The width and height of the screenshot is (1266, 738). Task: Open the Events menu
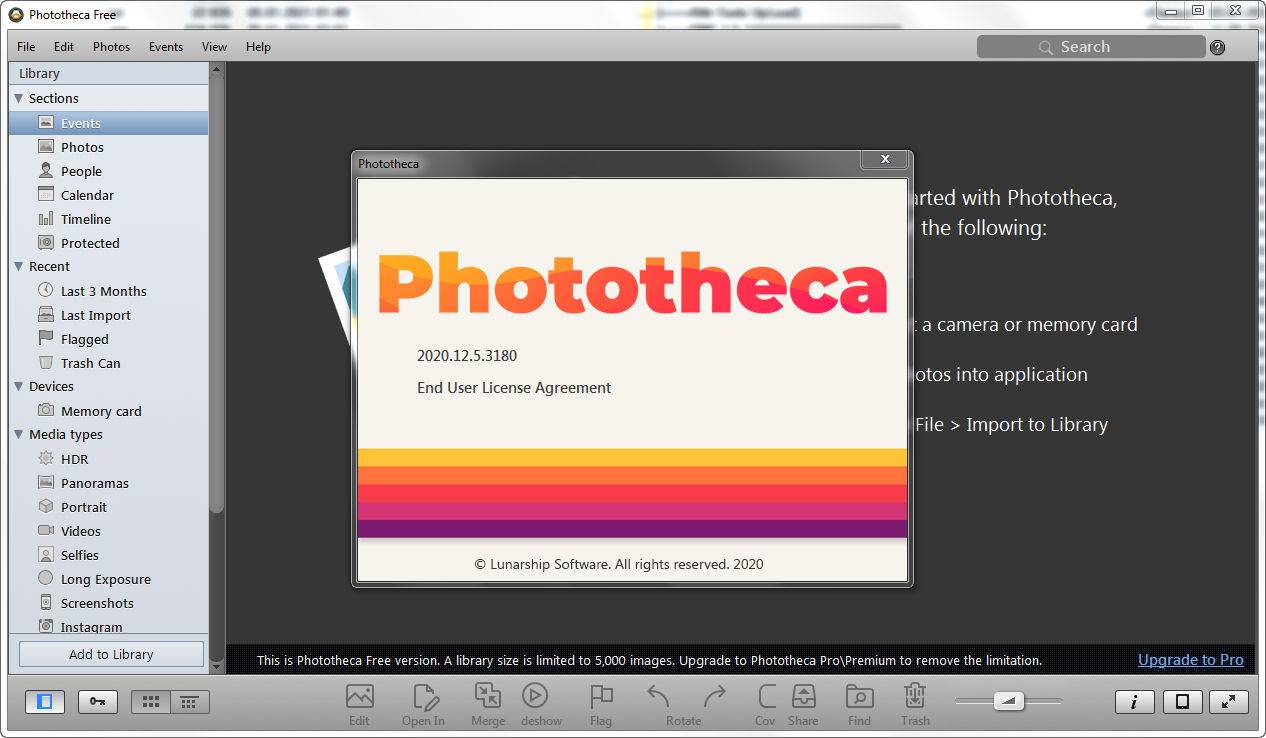tap(166, 47)
